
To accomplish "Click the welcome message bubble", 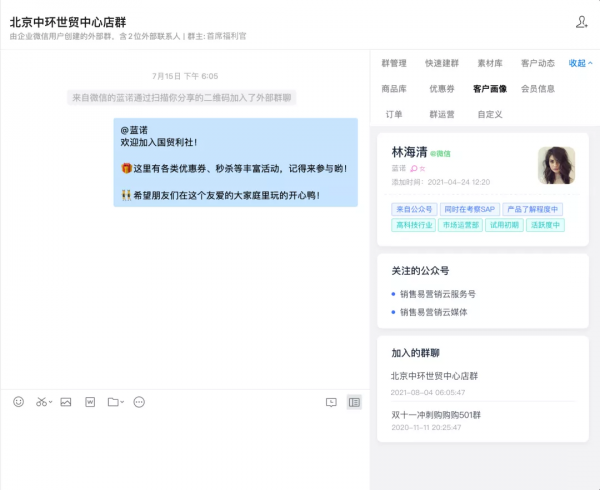I will [236, 162].
